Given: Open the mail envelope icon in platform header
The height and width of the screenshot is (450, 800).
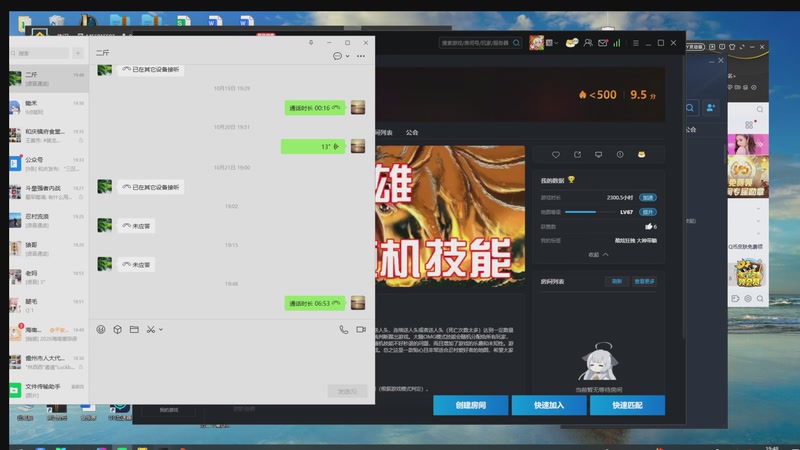Looking at the screenshot, I should [603, 43].
